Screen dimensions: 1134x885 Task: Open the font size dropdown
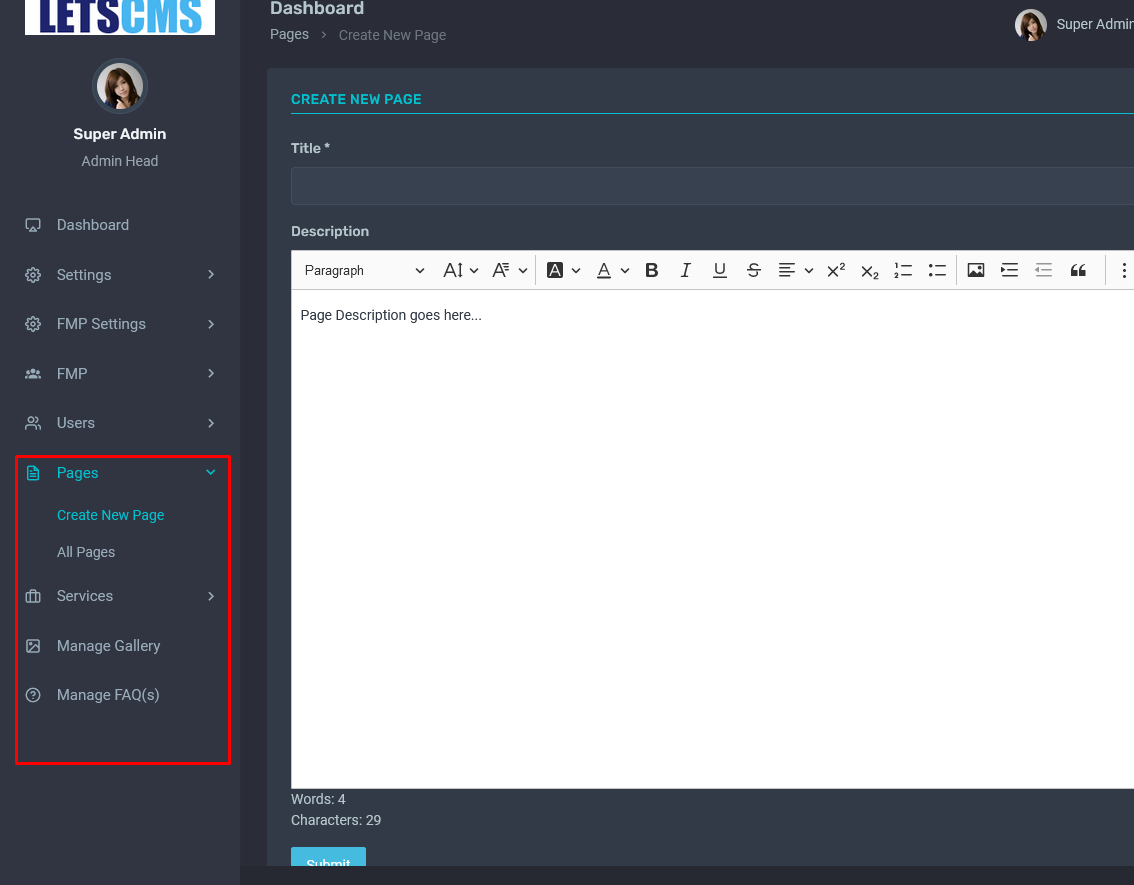coord(460,270)
